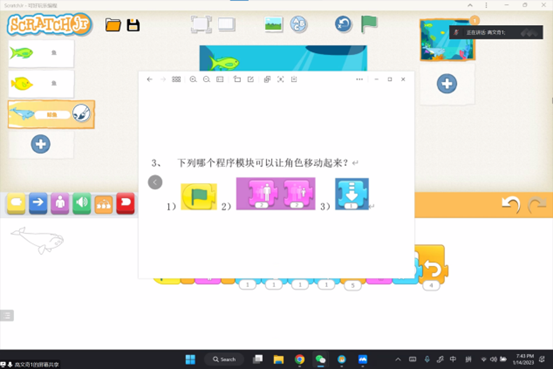
Task: Select the green sound blocks category
Action: [82, 203]
